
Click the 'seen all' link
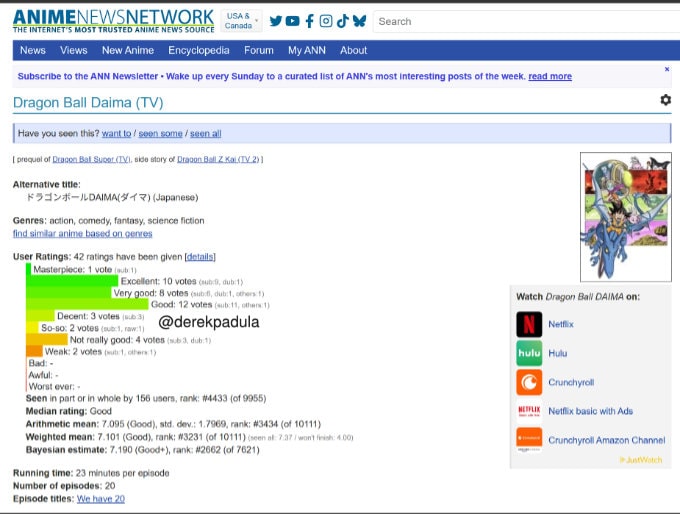[206, 134]
